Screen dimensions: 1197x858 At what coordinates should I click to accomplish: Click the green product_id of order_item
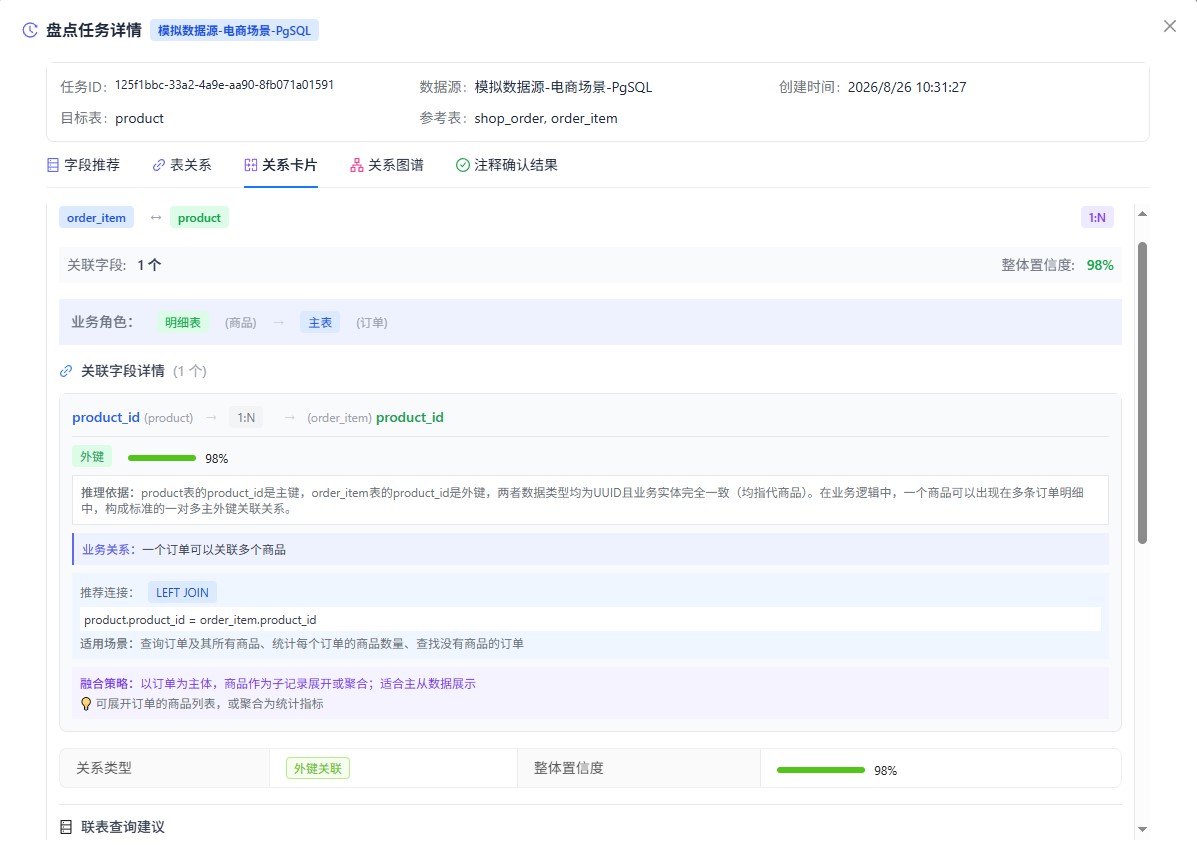(409, 418)
